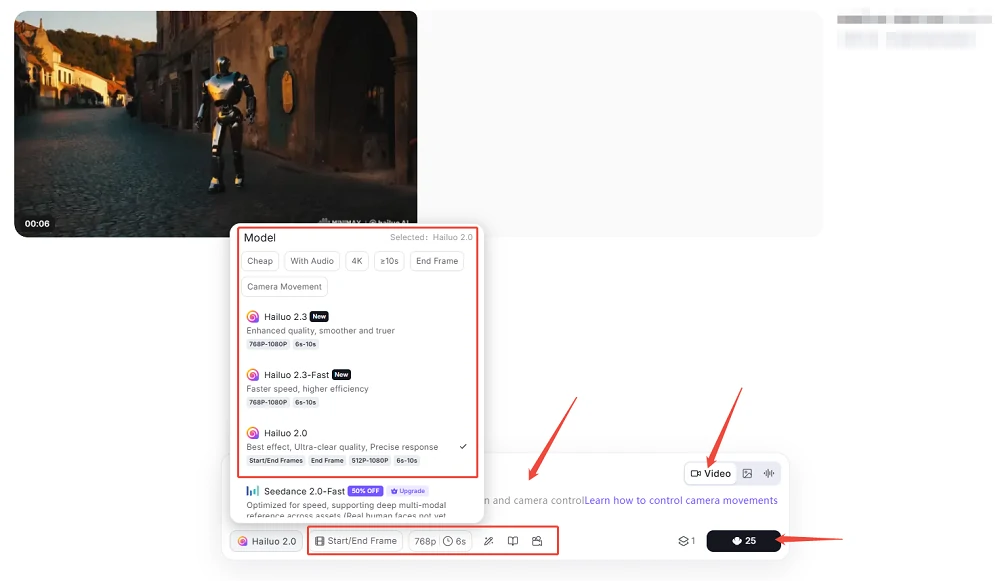Click the 6s-10s tag under Hailuo 2.3-Fast
The image size is (1000, 581).
305,402
